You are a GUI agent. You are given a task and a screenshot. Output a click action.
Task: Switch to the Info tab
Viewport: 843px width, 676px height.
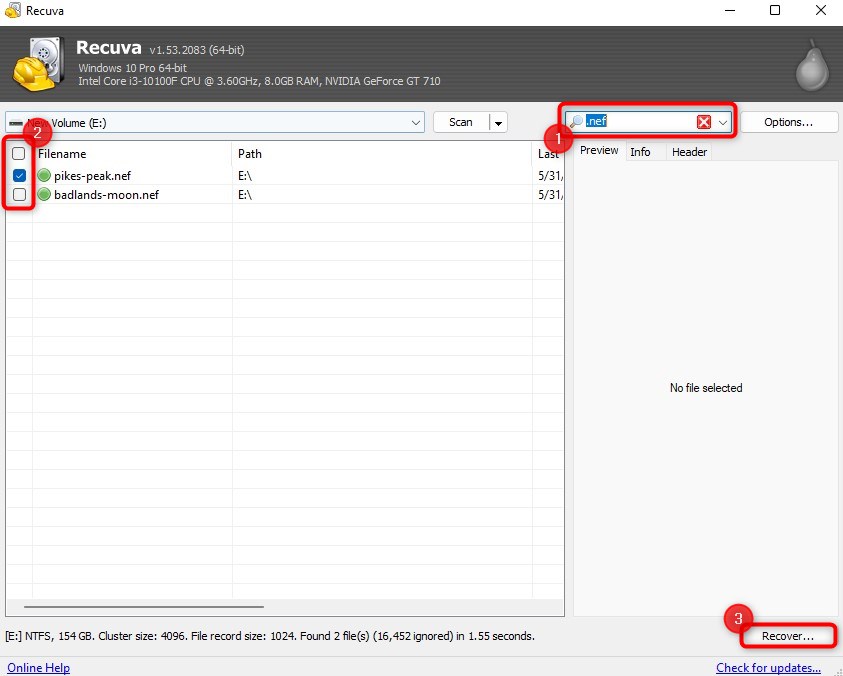[640, 152]
